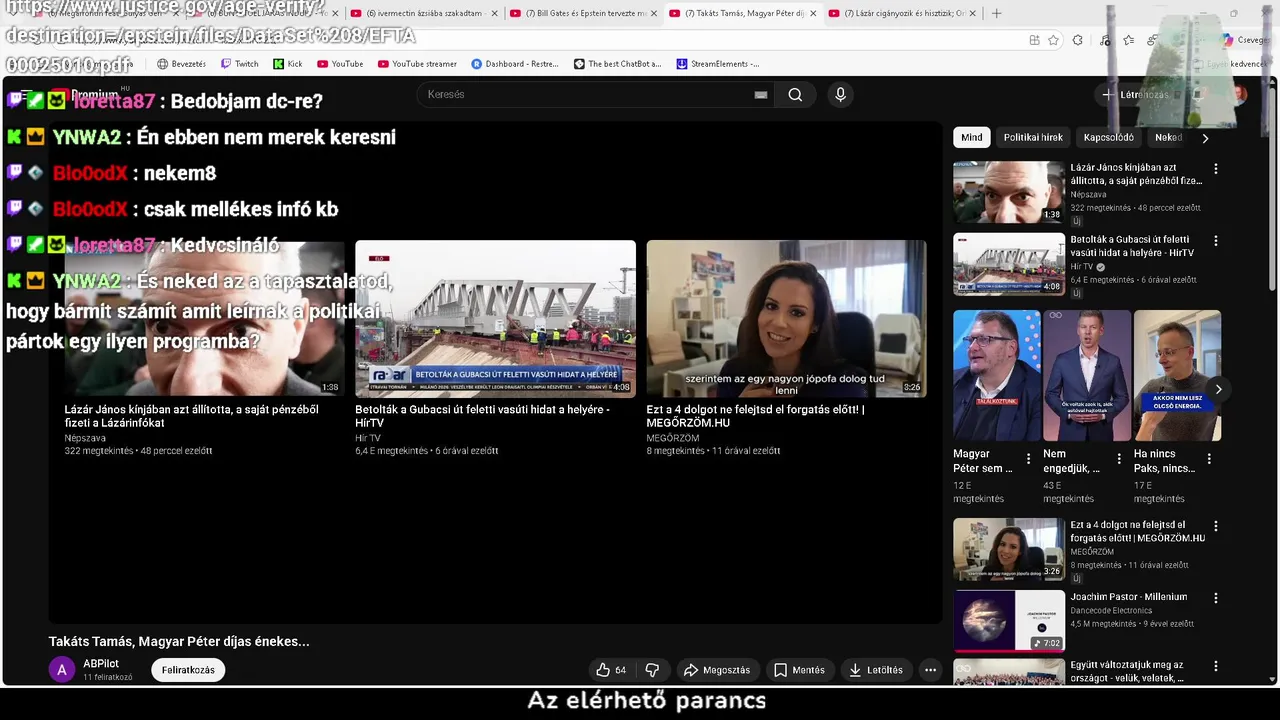The image size is (1280, 720).
Task: Play the 'Ha nincs Paks' short
Action: [1177, 375]
